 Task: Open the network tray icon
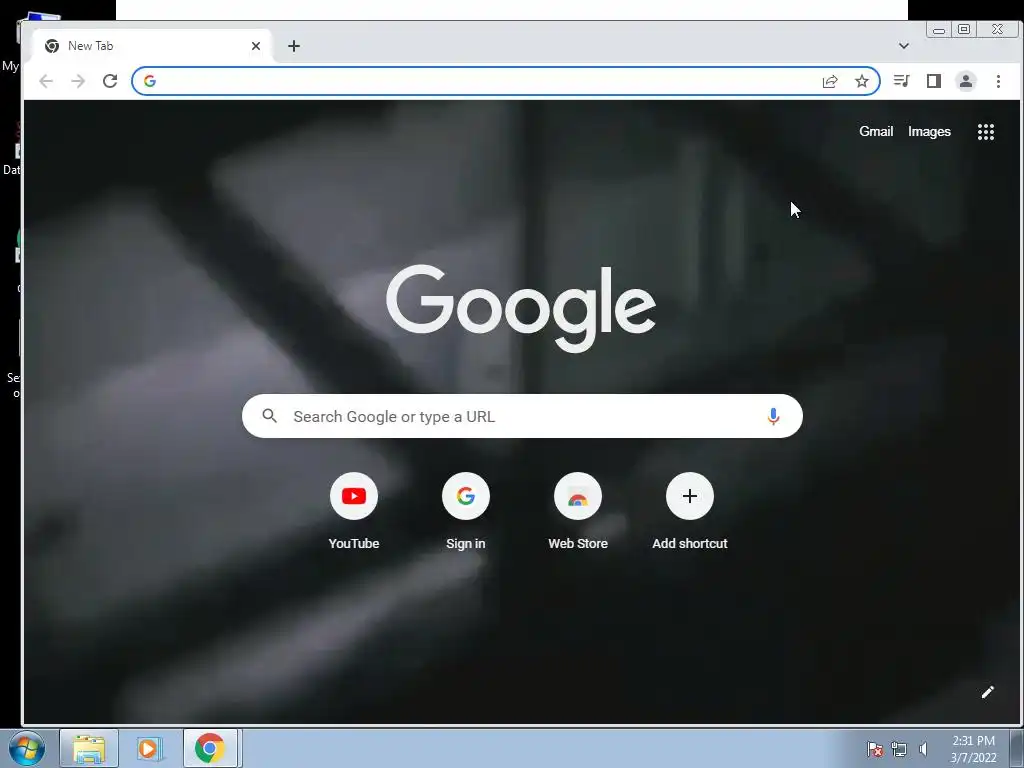pyautogui.click(x=899, y=749)
